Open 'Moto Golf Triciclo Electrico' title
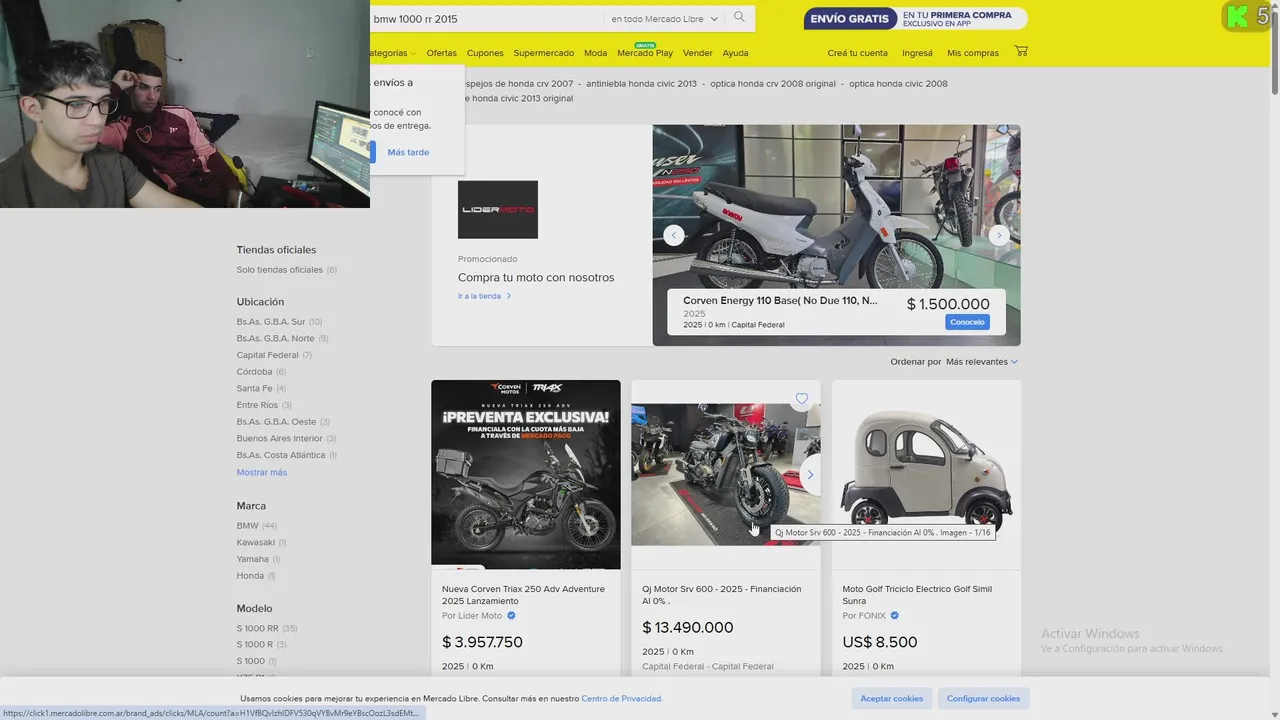The height and width of the screenshot is (720, 1280). (x=917, y=595)
